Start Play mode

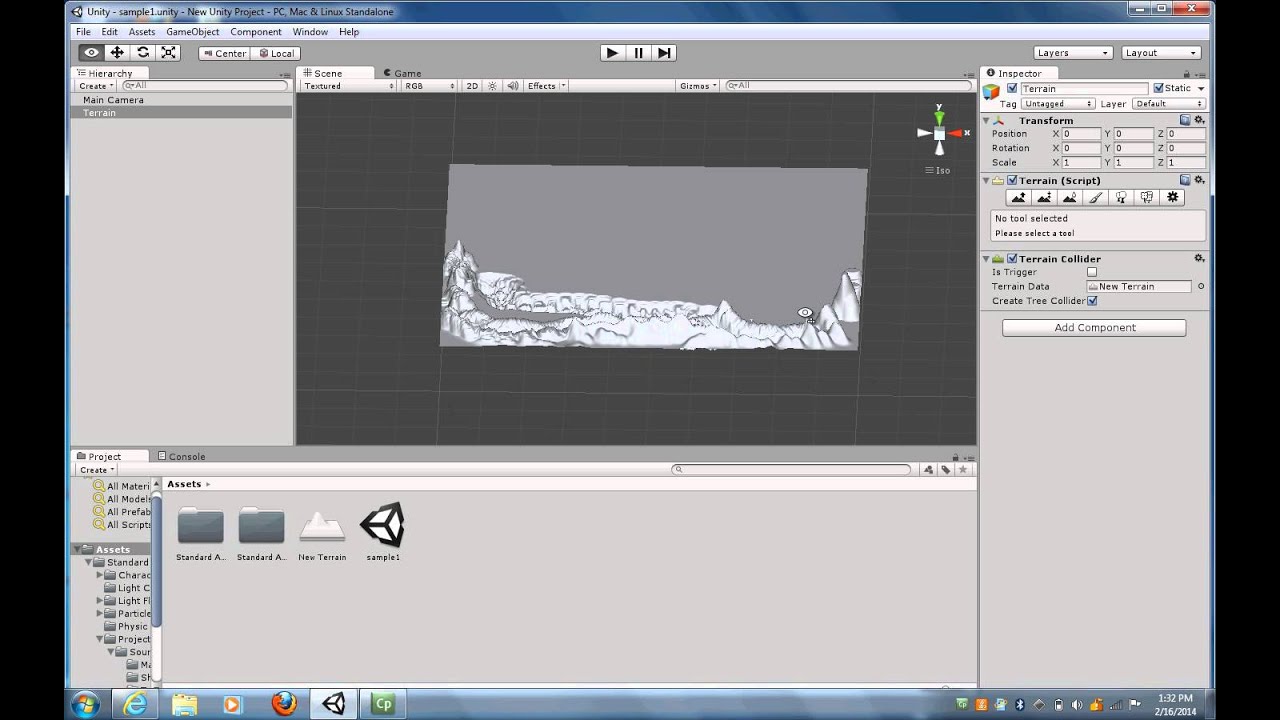(612, 53)
